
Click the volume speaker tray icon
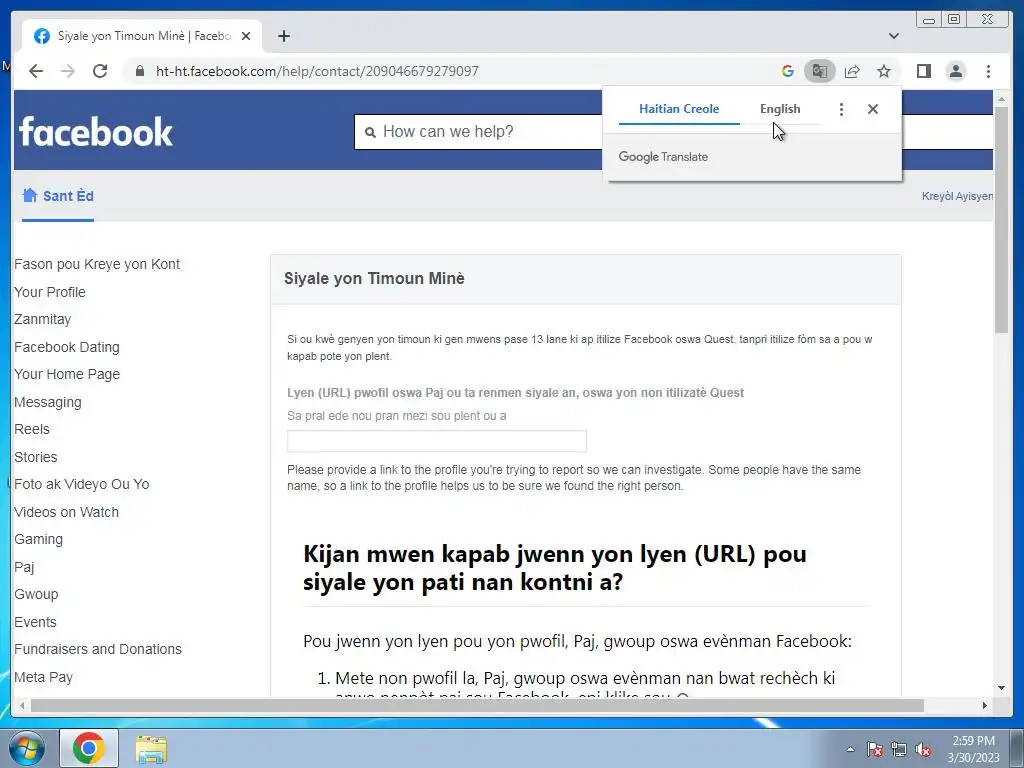(923, 750)
